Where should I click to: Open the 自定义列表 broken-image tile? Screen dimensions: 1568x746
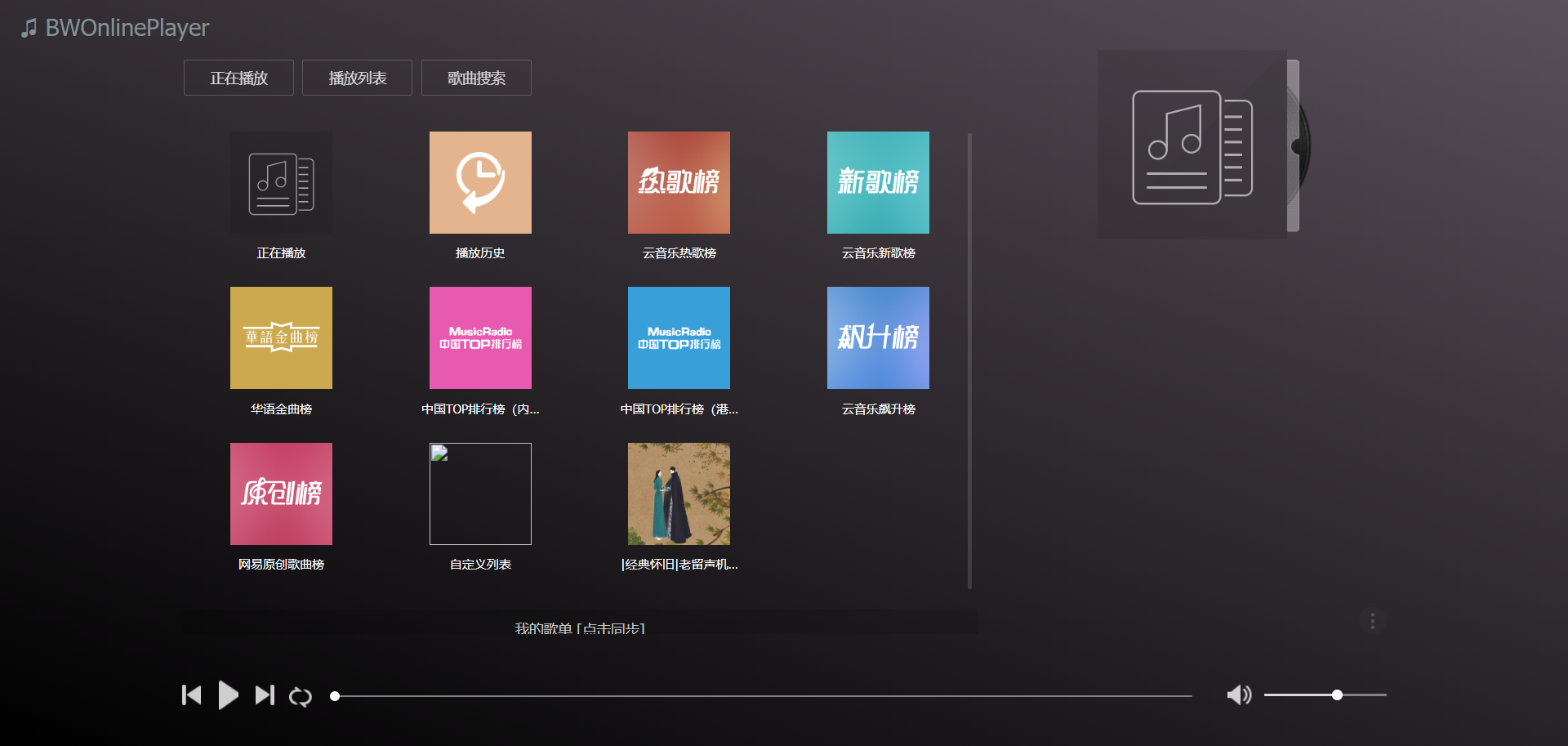click(x=480, y=494)
